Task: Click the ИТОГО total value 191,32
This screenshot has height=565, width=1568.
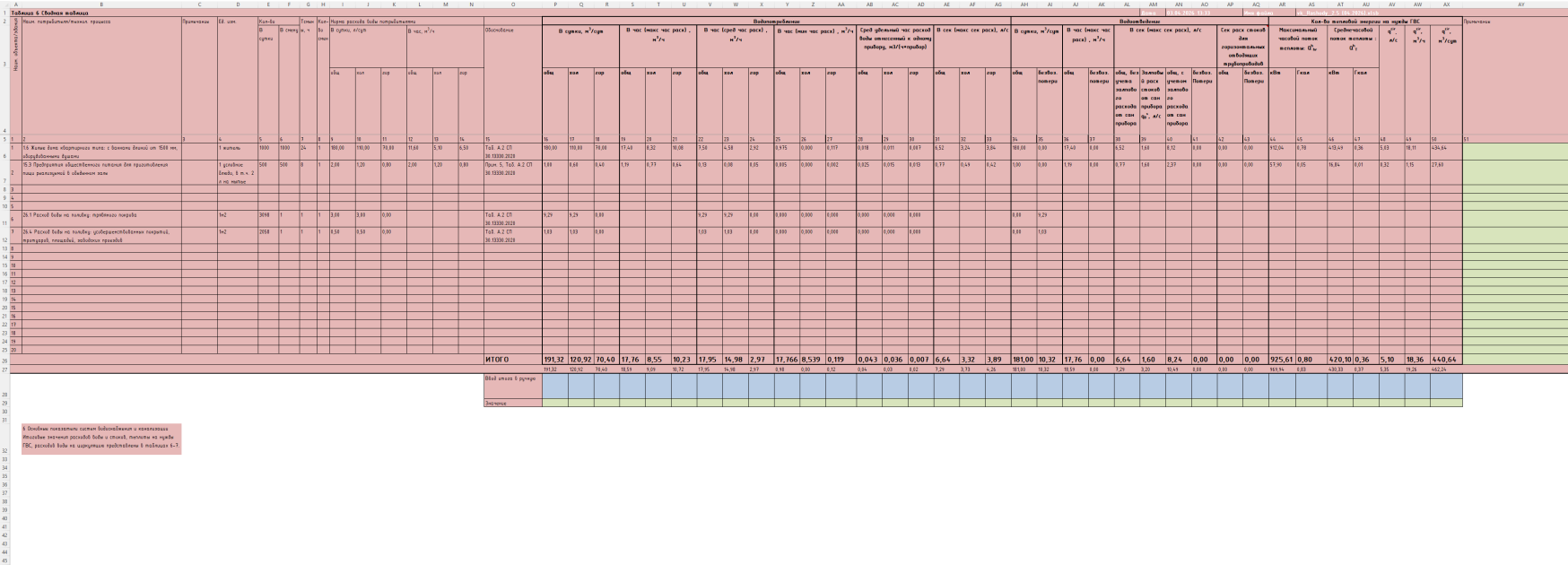Action: 554,360
